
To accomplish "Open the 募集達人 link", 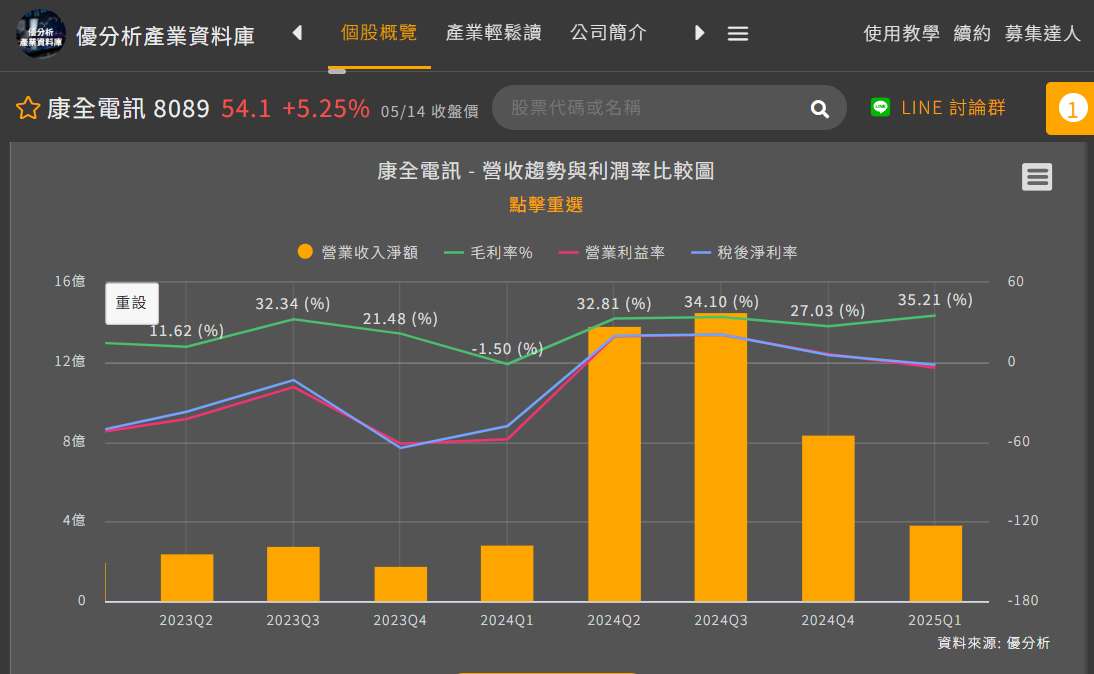I will tap(1042, 33).
